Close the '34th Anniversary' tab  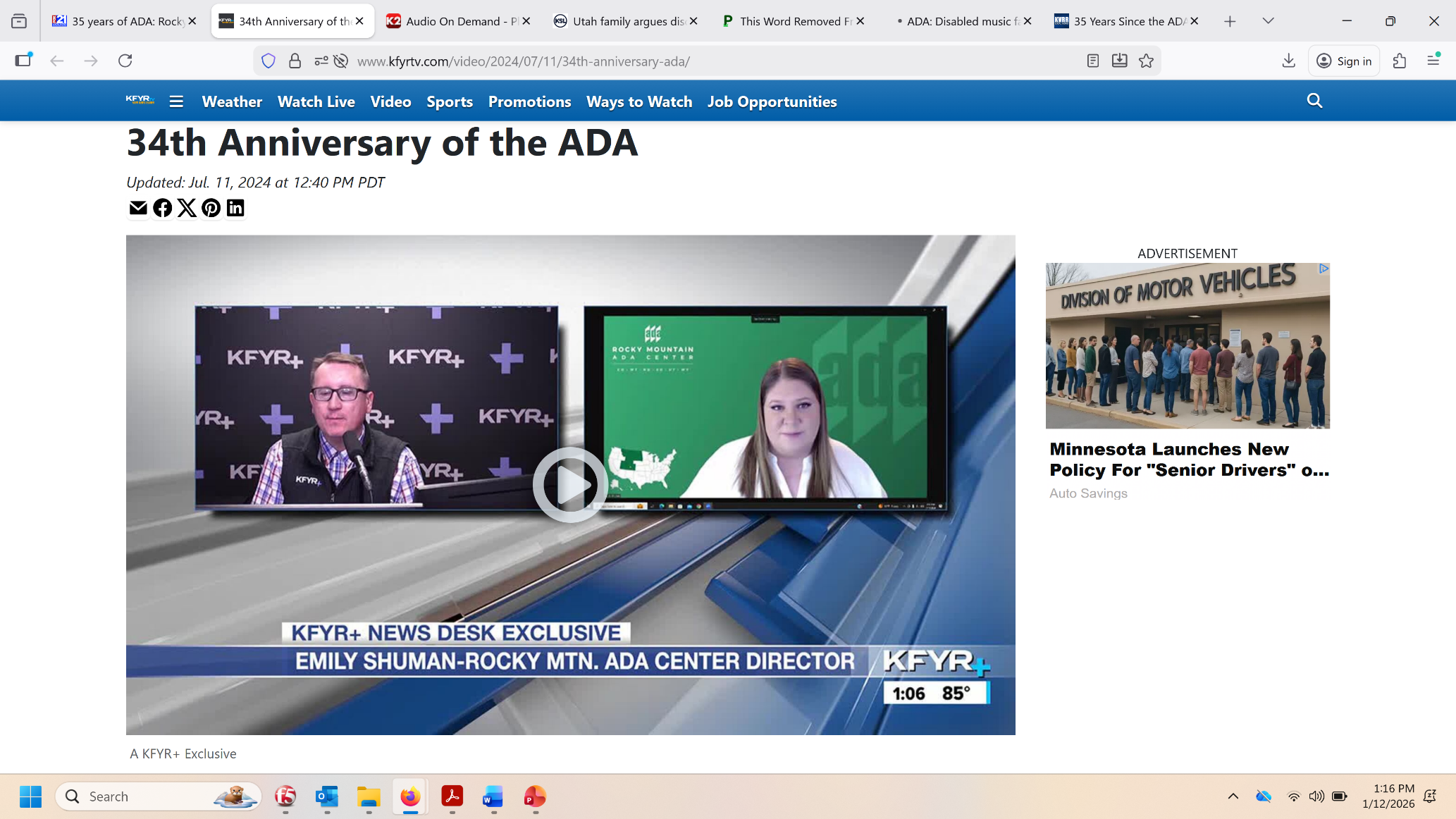(x=359, y=21)
